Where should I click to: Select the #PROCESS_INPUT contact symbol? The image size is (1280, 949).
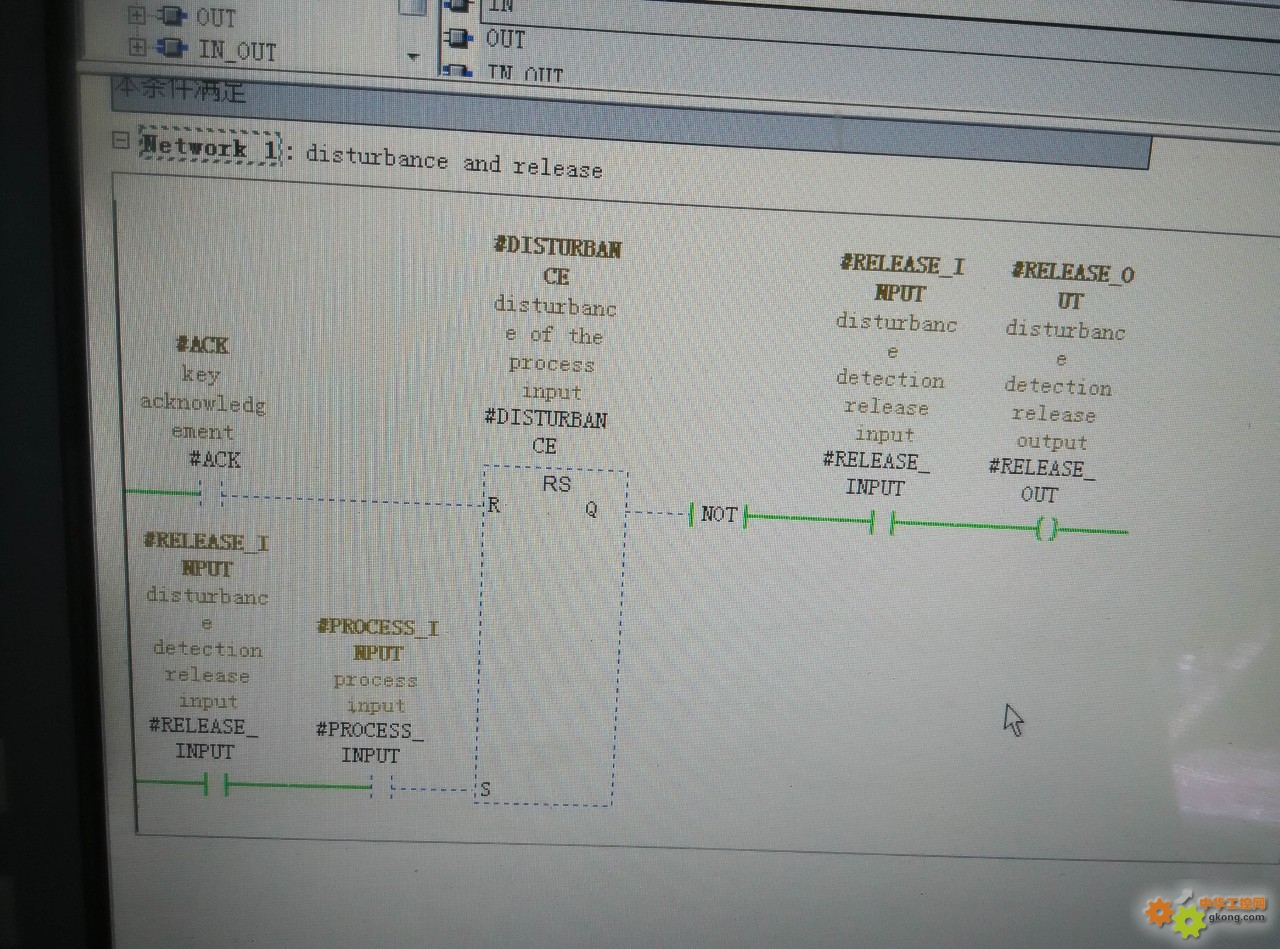[380, 788]
